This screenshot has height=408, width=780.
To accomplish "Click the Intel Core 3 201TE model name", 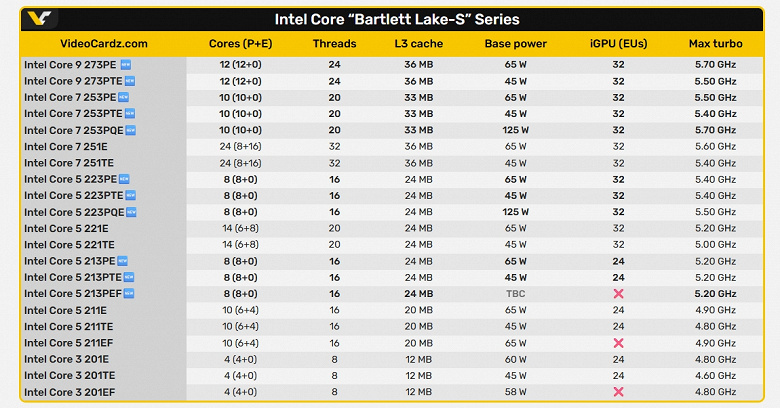I will [x=69, y=375].
